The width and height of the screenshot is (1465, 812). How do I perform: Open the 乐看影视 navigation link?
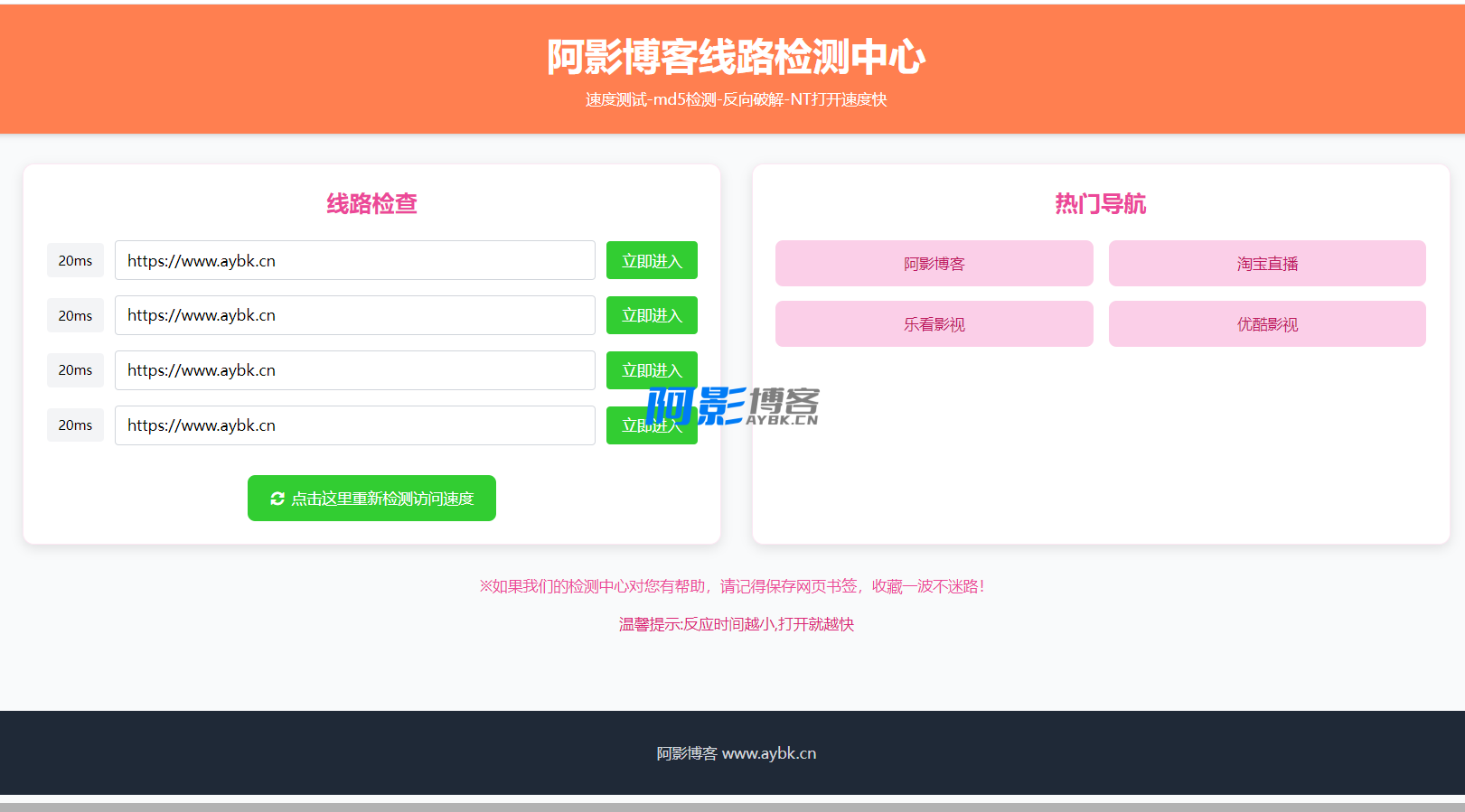tap(934, 324)
